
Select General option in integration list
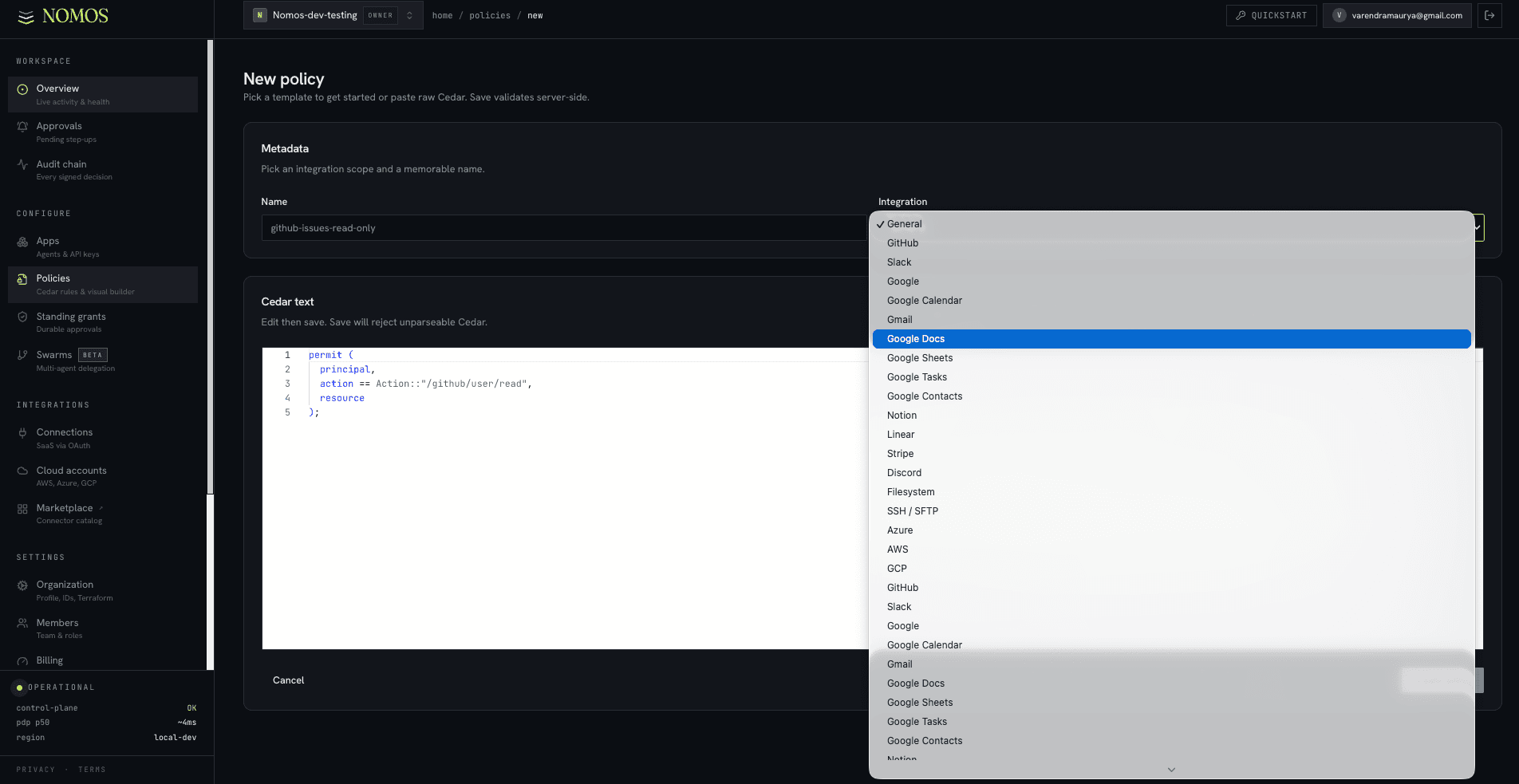1171,224
